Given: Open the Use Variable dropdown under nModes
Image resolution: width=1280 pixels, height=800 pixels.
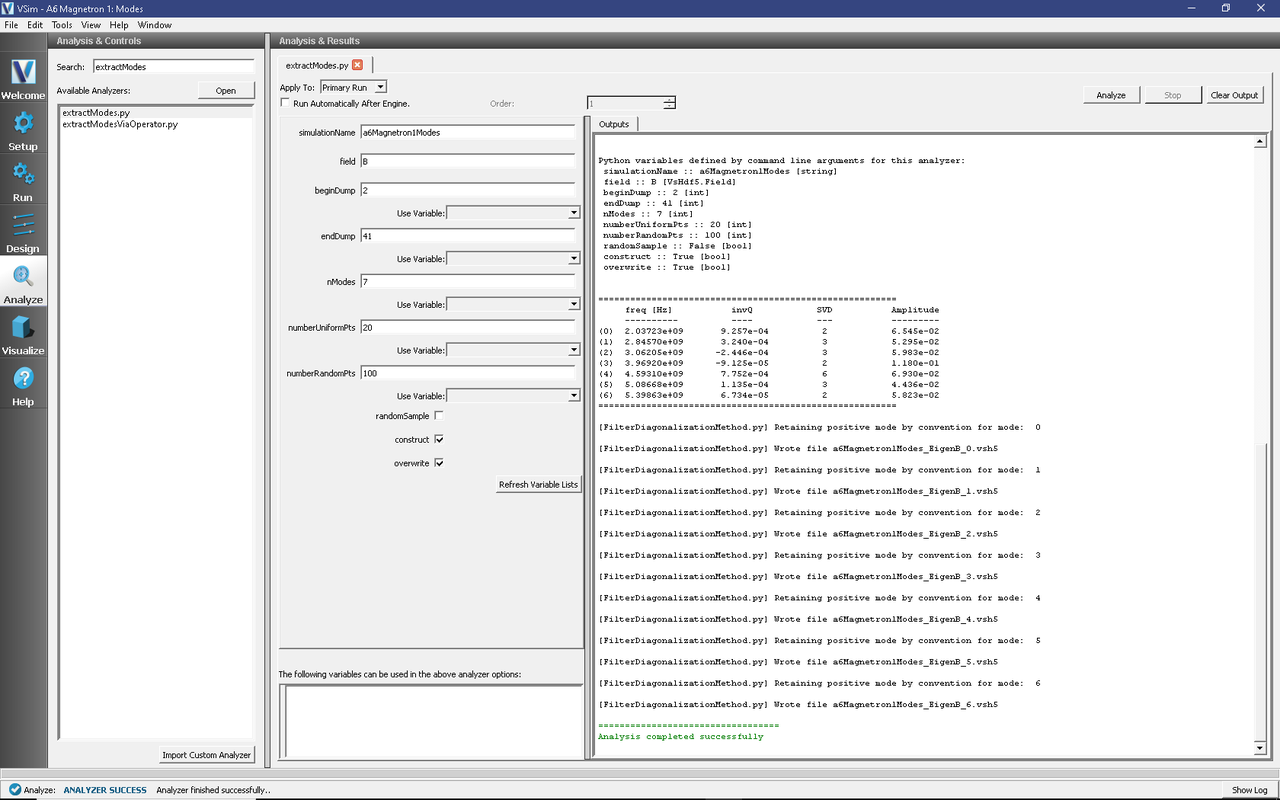Looking at the screenshot, I should [513, 305].
